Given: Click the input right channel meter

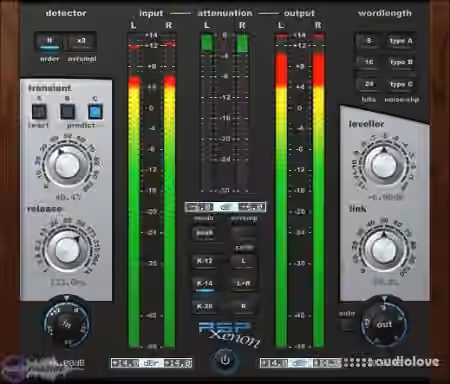Looking at the screenshot, I should coord(170,190).
